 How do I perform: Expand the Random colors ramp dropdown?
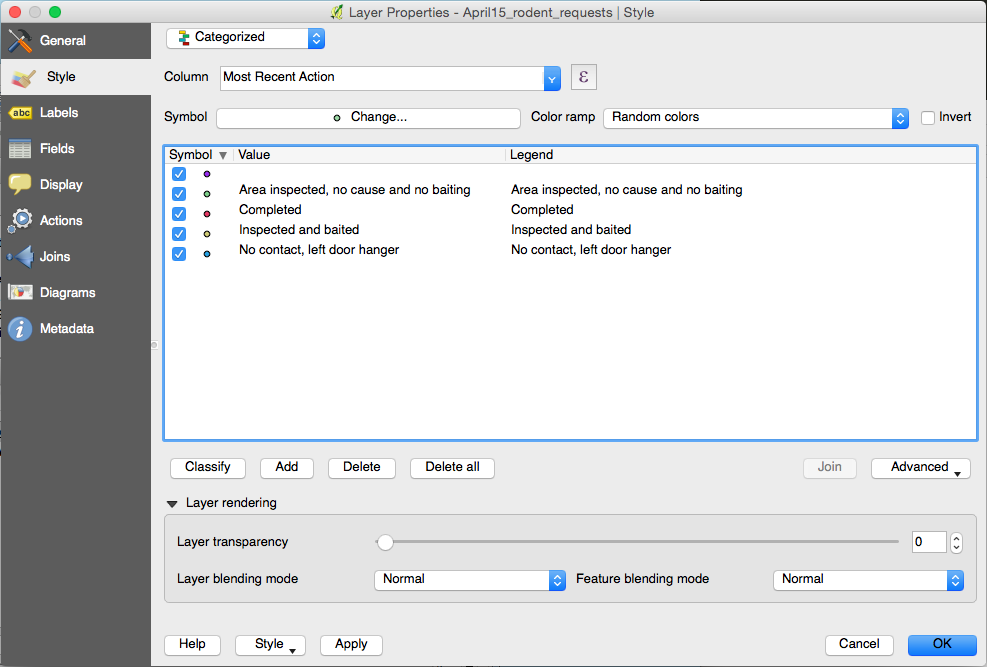(x=755, y=117)
